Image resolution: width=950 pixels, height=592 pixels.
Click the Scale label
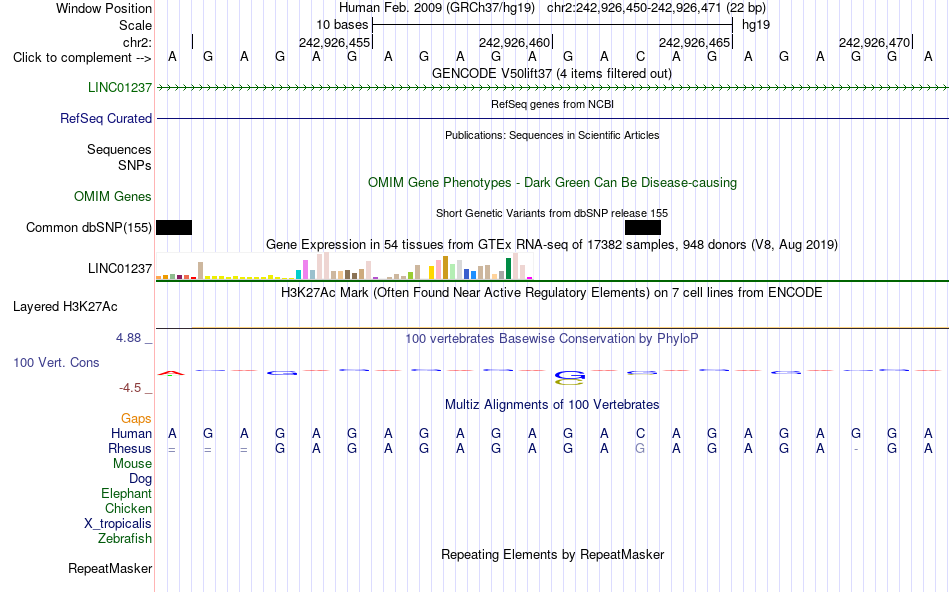pyautogui.click(x=135, y=25)
